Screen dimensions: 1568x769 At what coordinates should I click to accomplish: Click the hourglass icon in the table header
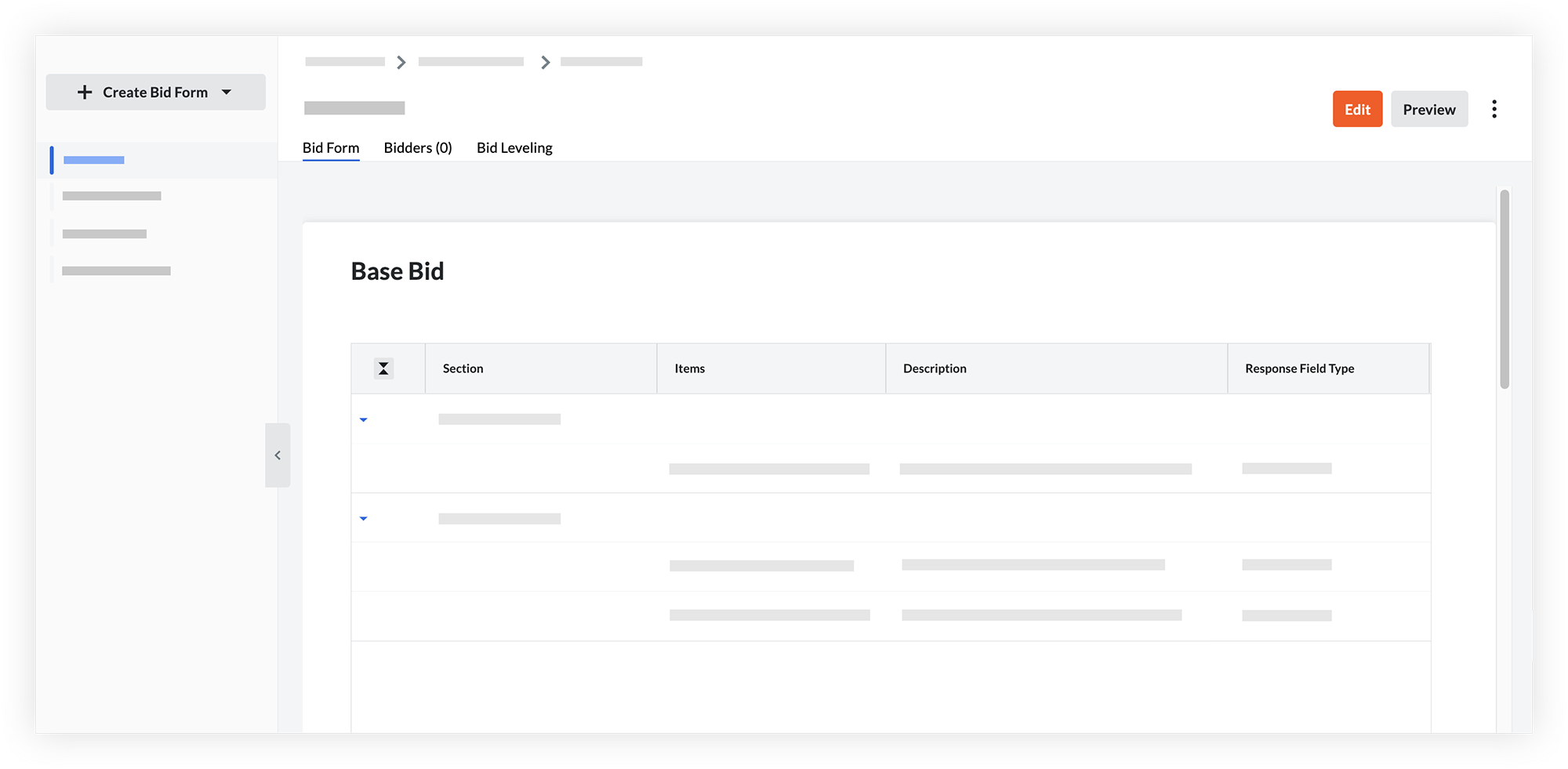point(383,368)
